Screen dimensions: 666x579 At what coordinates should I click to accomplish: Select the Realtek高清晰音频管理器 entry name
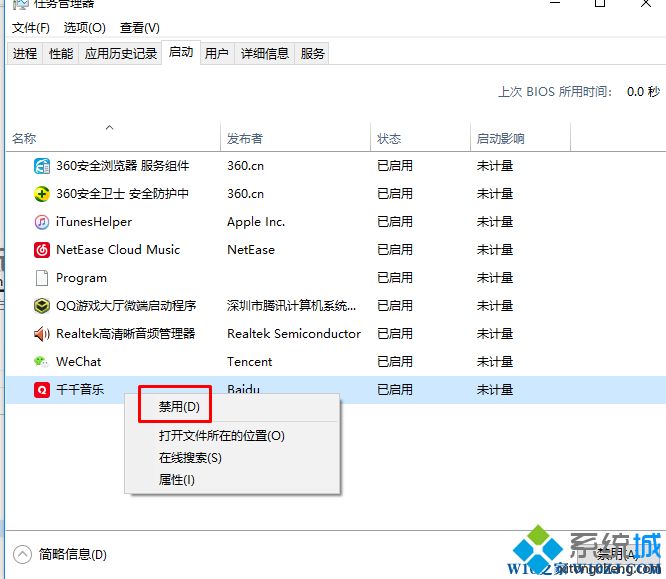(126, 333)
